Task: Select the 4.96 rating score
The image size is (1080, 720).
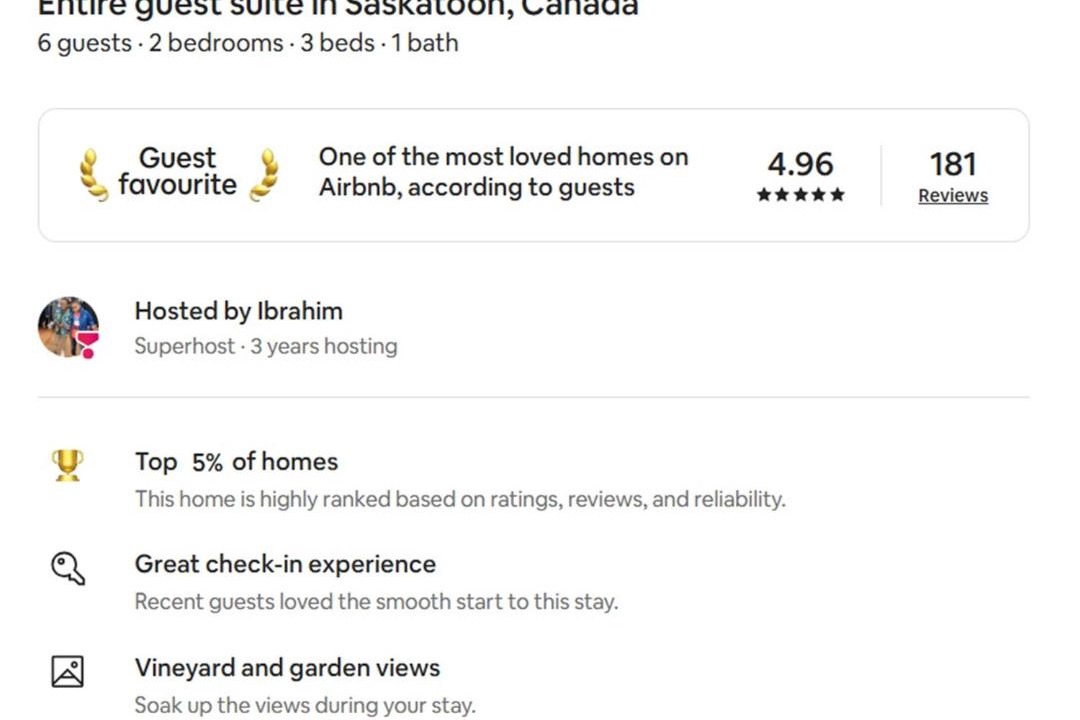Action: point(800,164)
